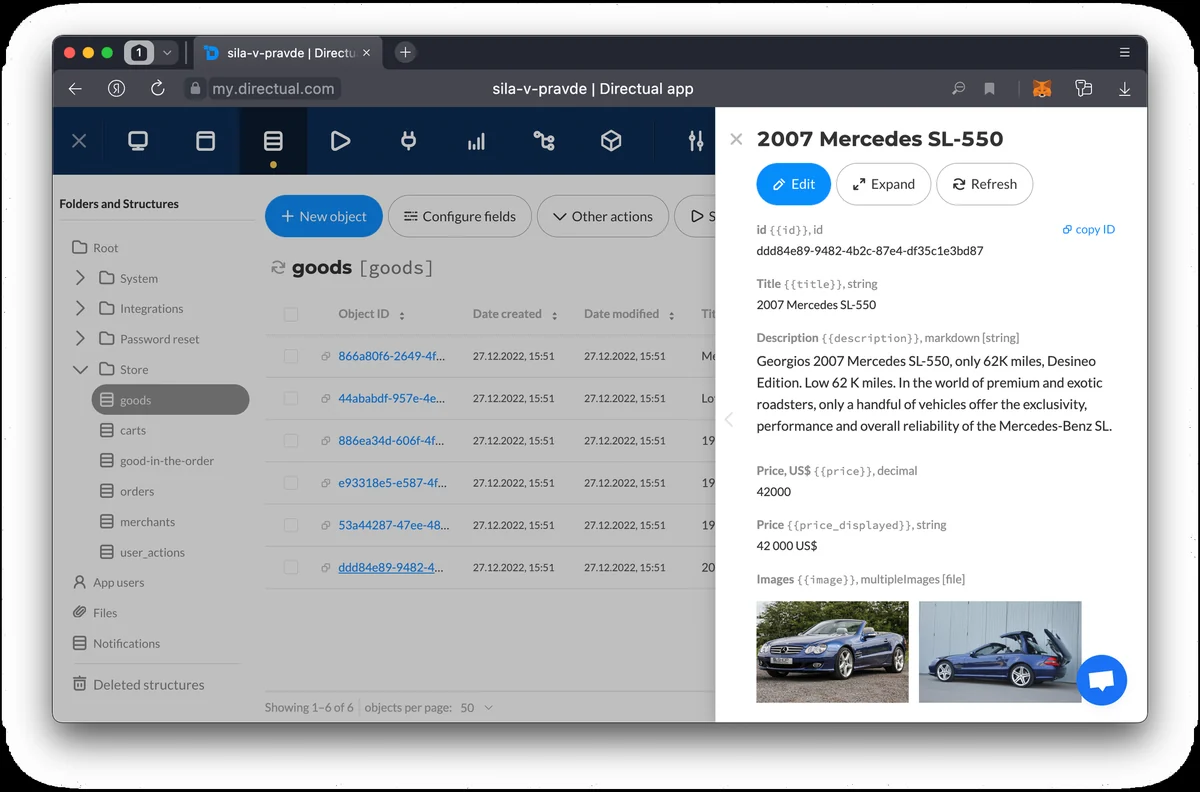Image resolution: width=1200 pixels, height=792 pixels.
Task: Open the plugins plug icon in top bar
Action: (x=408, y=141)
